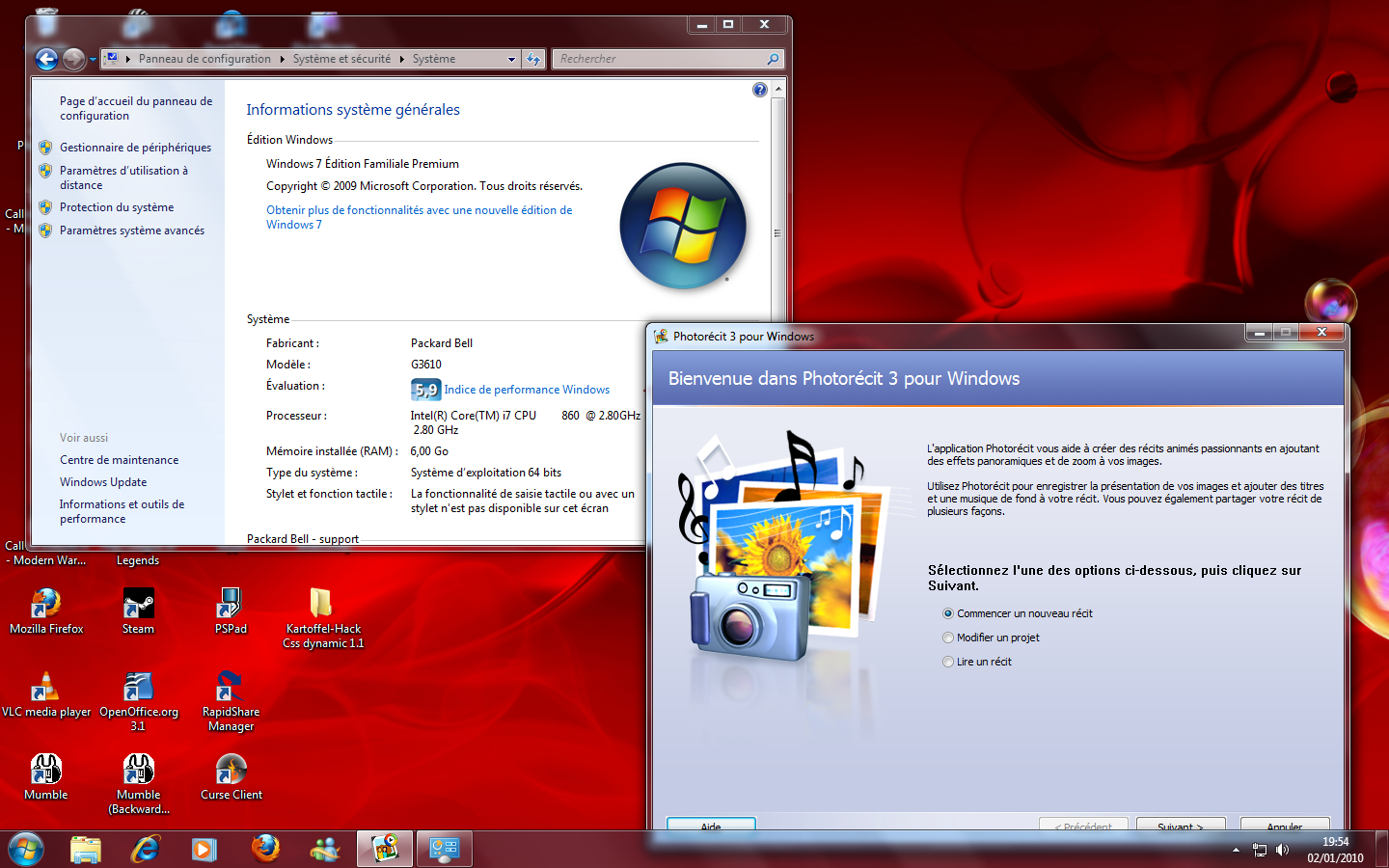Viewport: 1389px width, 868px height.
Task: Show hidden tray icons arrow
Action: (1236, 850)
